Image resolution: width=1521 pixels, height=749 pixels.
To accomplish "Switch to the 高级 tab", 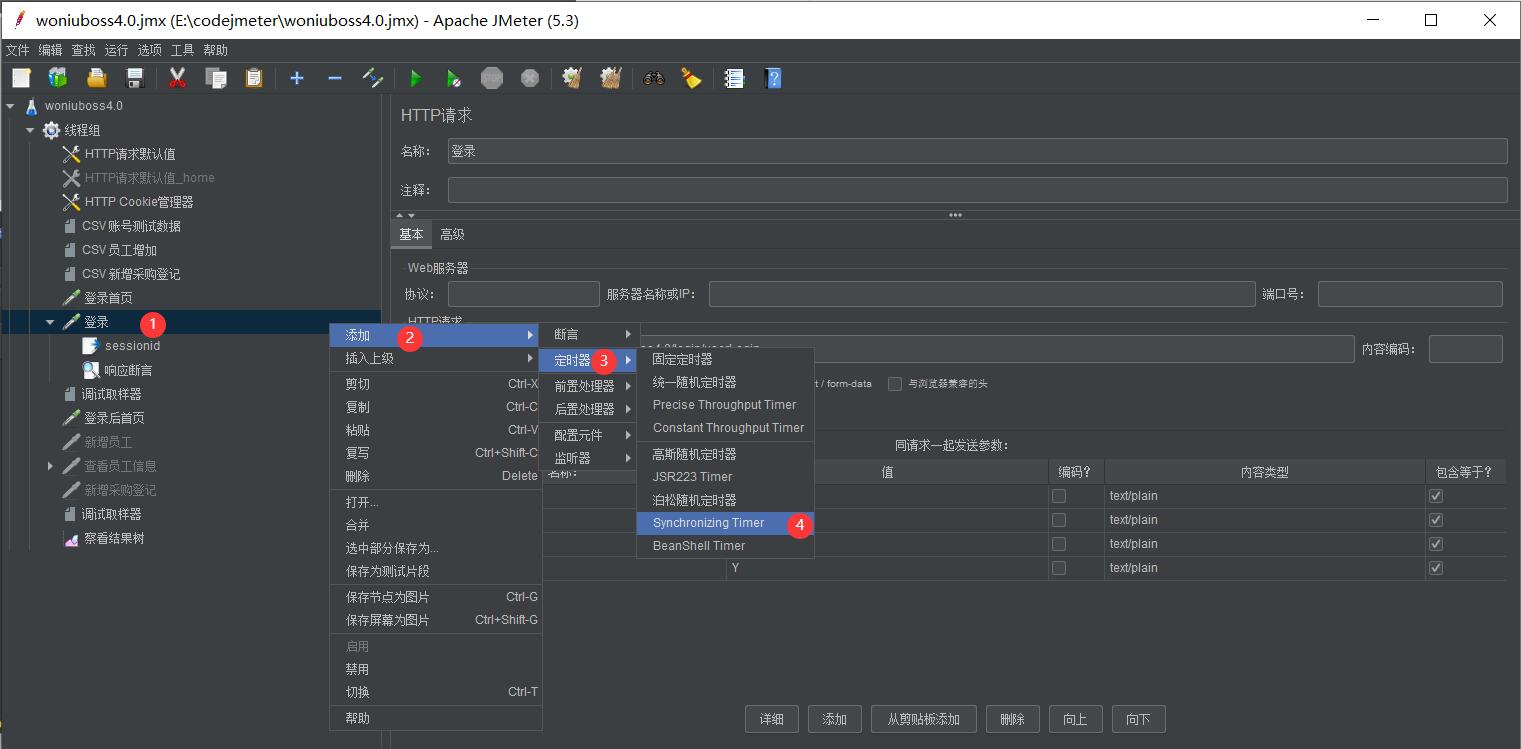I will [x=452, y=234].
